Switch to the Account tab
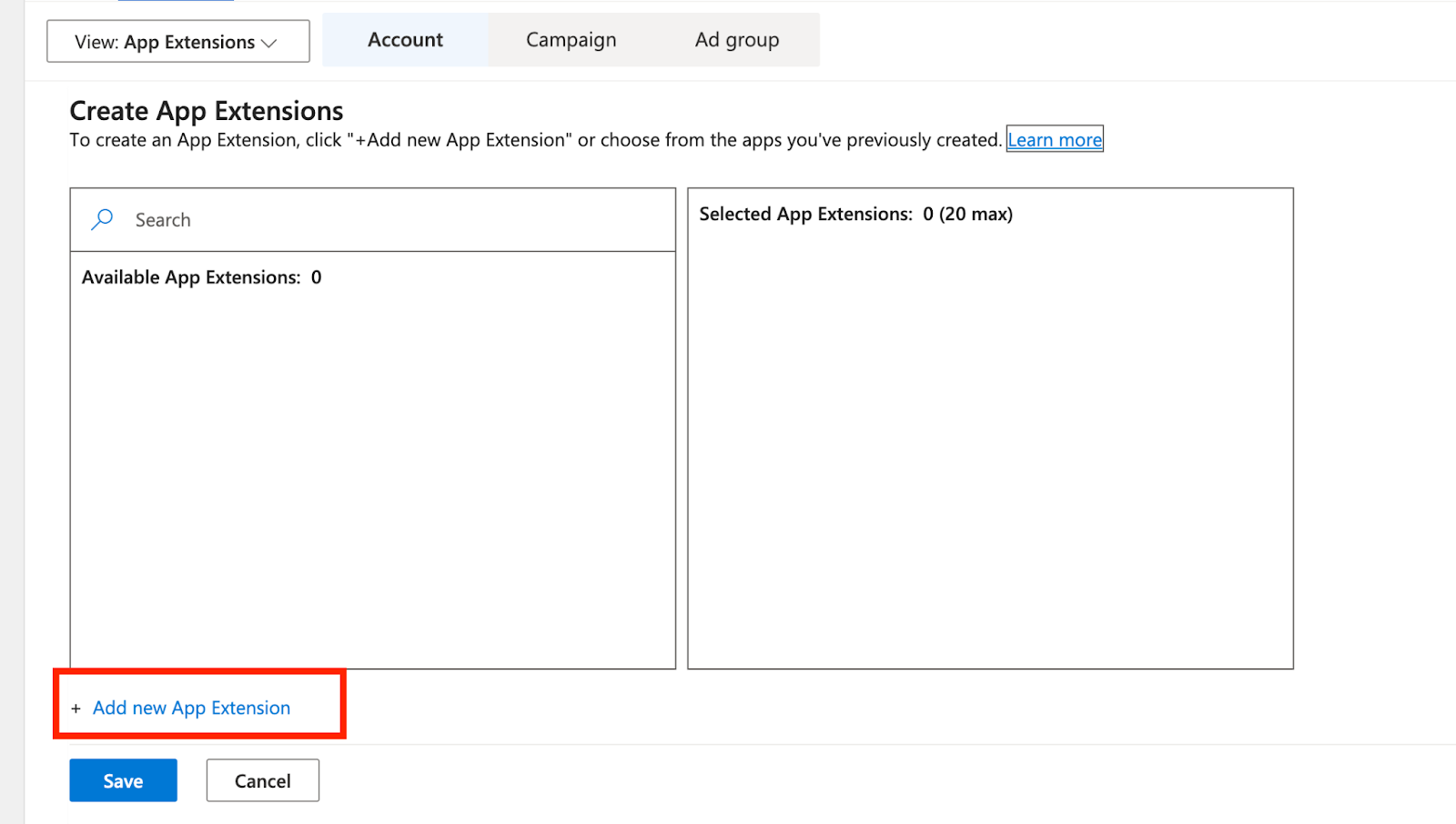Viewport: 1456px width, 824px height. (405, 40)
